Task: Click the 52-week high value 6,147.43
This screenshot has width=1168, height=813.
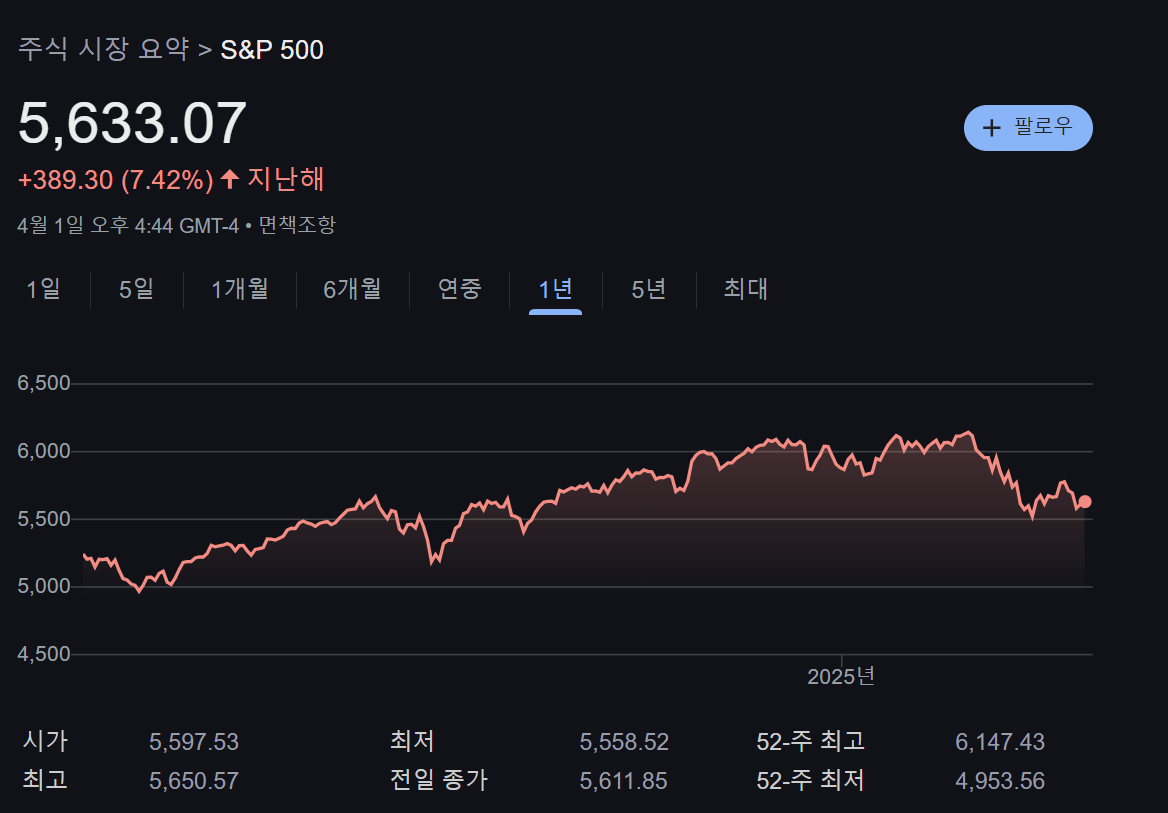Action: (x=1000, y=742)
